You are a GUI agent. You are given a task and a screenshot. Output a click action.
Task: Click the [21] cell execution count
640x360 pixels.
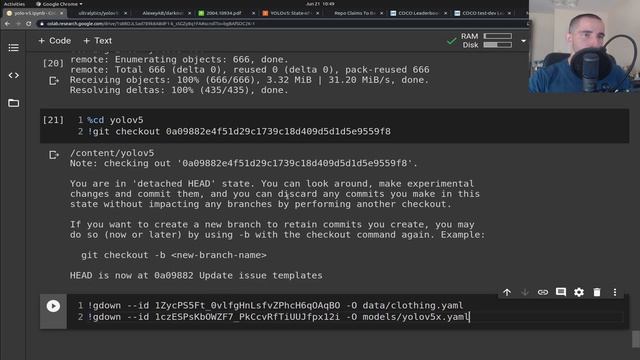(53, 120)
